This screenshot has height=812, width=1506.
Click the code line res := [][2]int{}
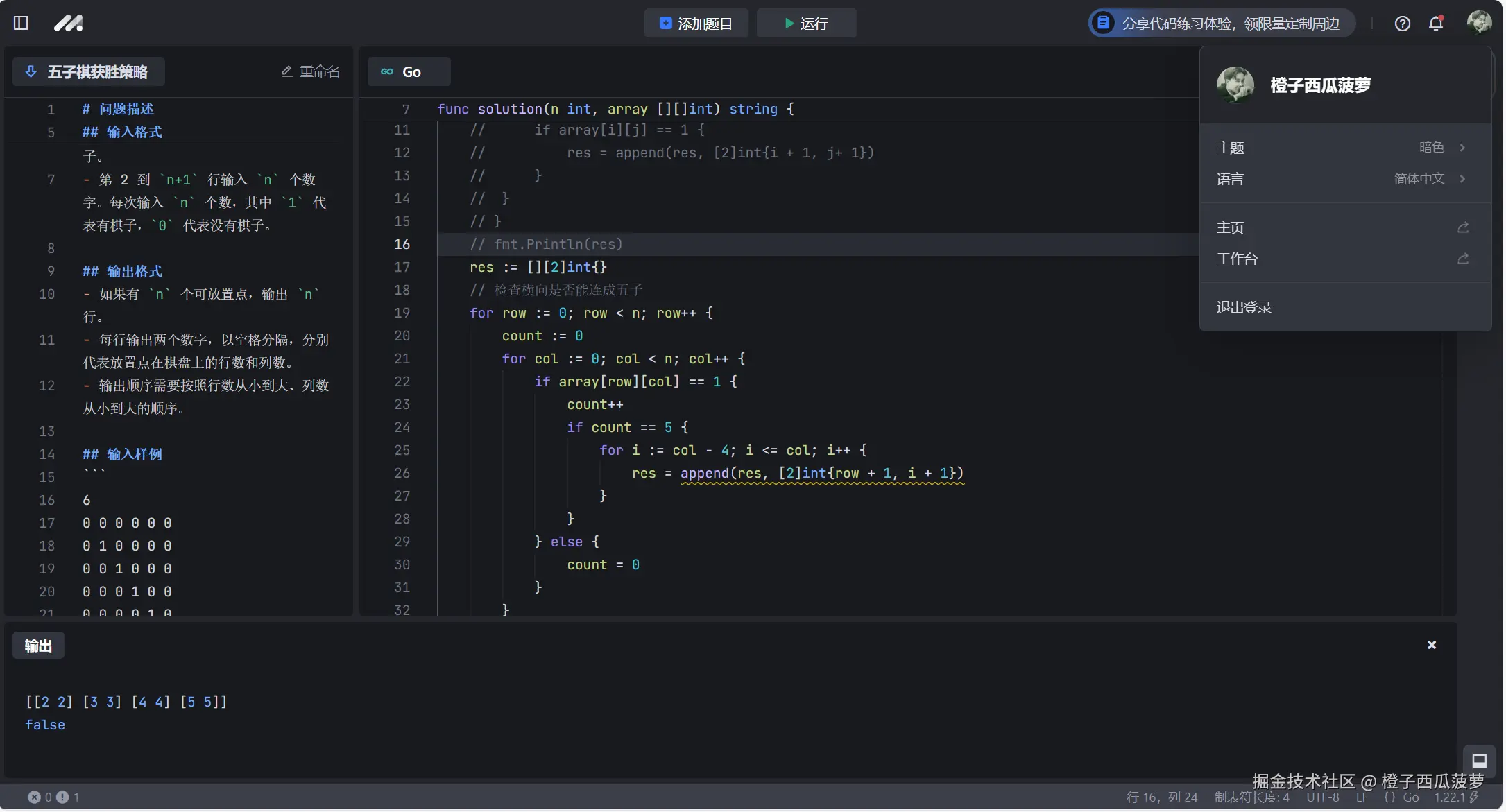(538, 267)
